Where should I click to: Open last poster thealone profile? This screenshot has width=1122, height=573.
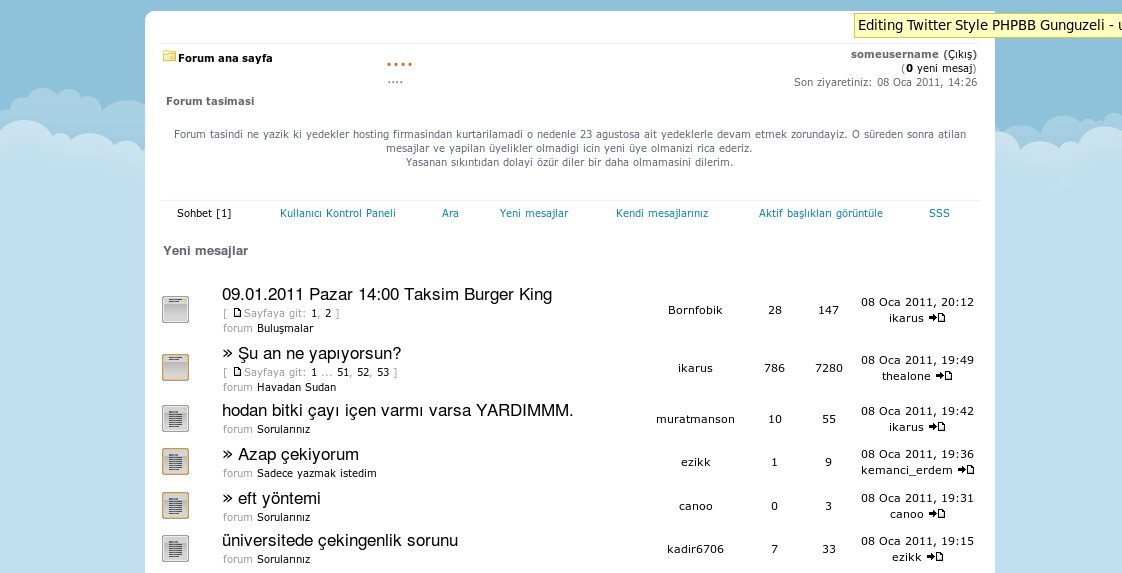tap(906, 376)
